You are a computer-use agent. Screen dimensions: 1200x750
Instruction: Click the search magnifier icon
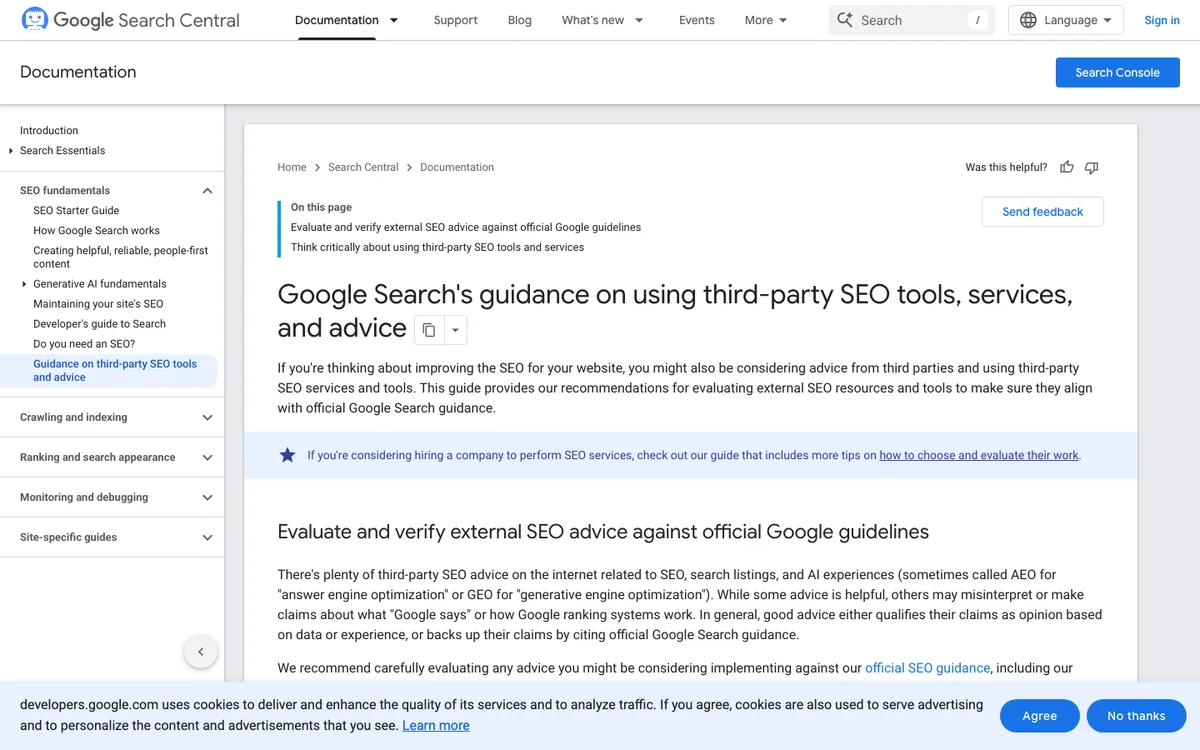pos(845,20)
